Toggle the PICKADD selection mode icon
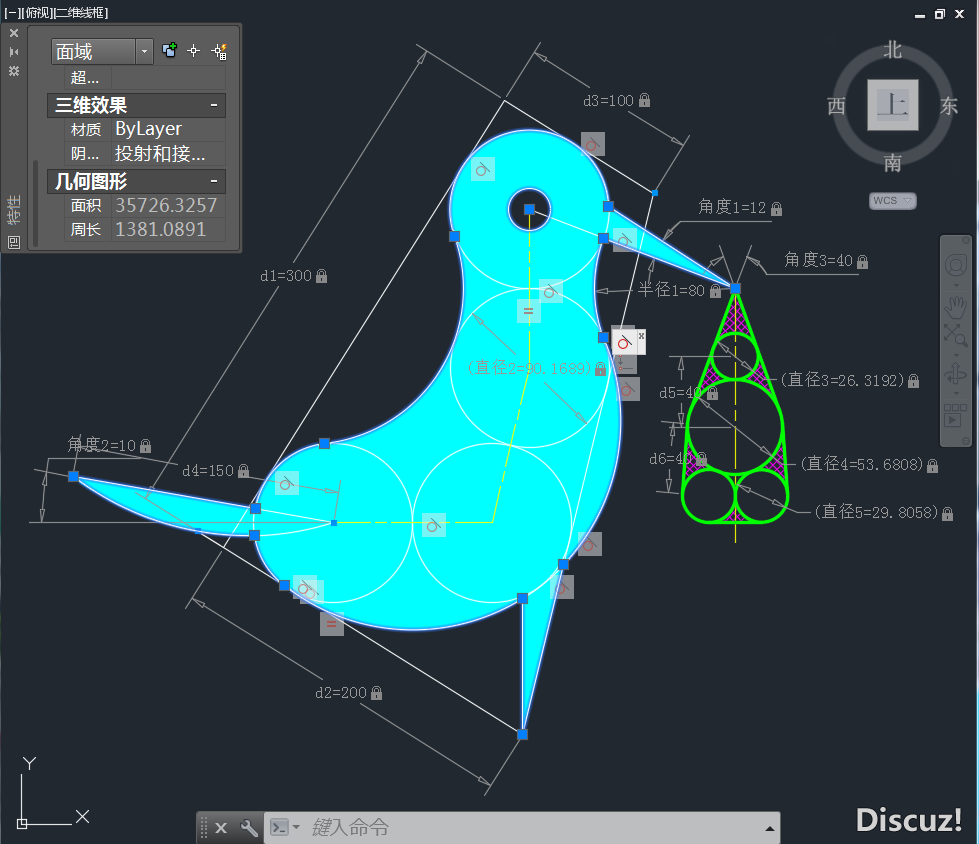This screenshot has height=844, width=979. point(169,51)
